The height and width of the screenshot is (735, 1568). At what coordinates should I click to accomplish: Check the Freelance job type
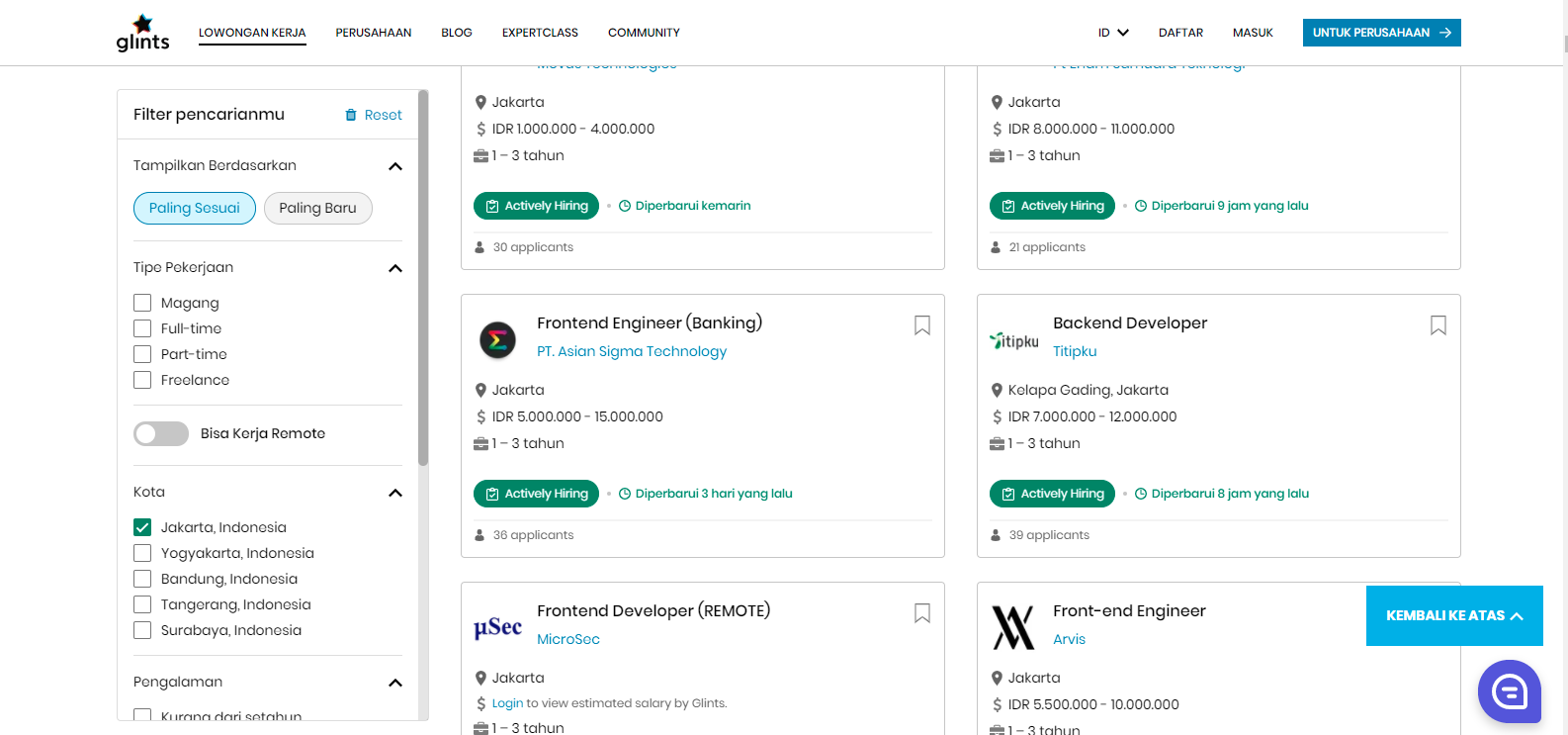[142, 380]
